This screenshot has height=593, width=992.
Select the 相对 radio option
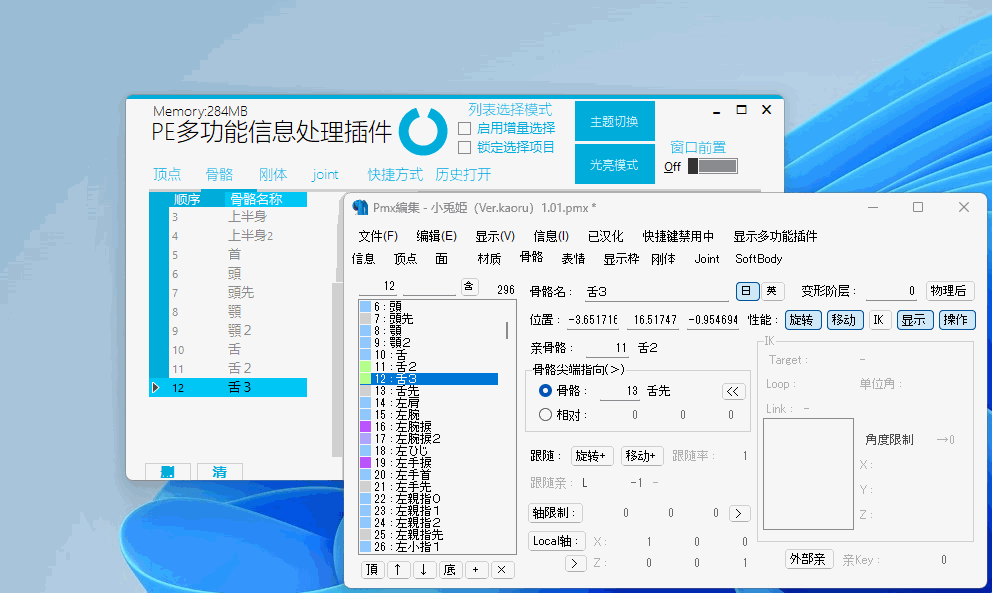click(x=545, y=414)
